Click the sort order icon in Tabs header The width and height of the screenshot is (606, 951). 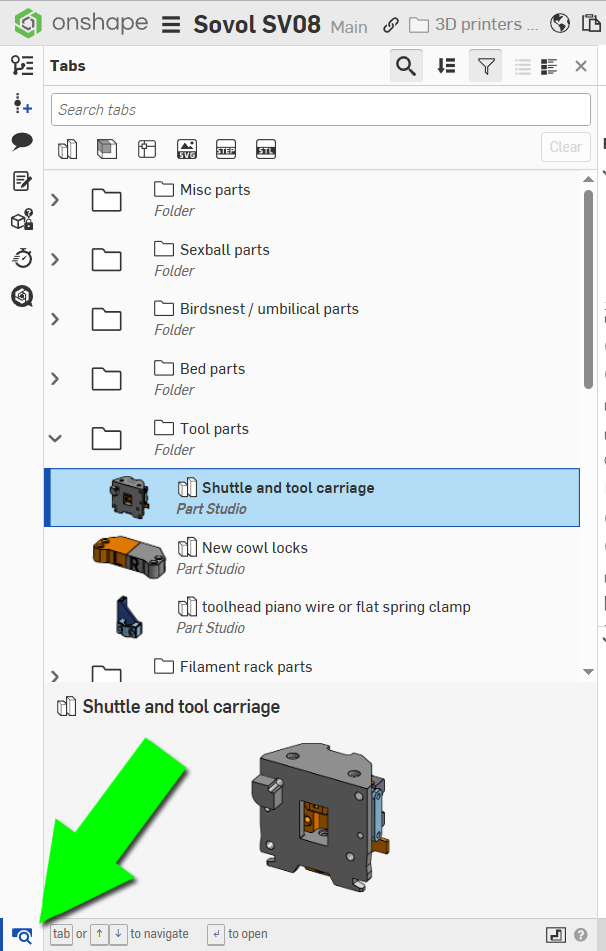tap(446, 66)
